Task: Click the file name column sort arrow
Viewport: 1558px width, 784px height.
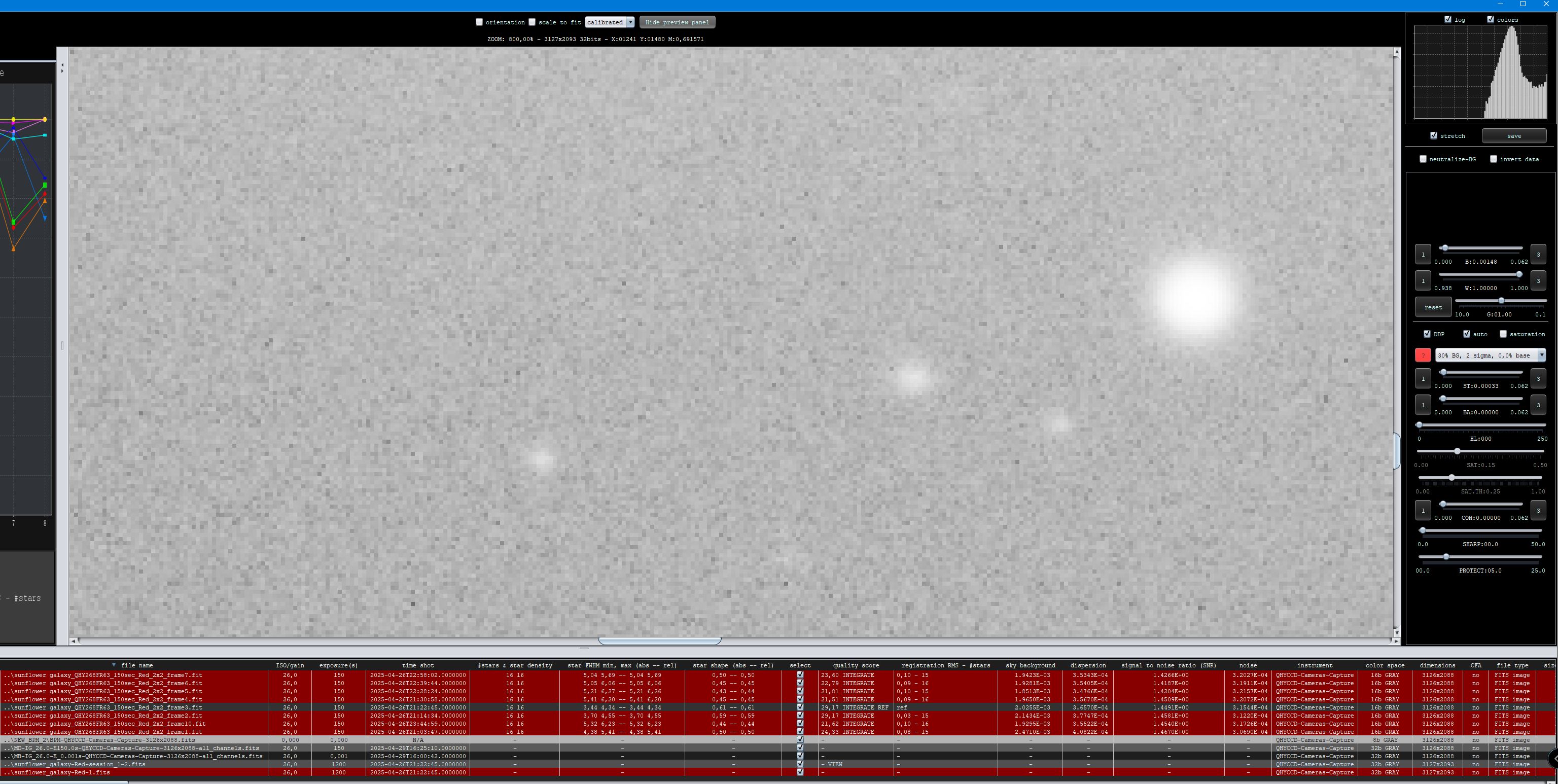Action: [114, 665]
